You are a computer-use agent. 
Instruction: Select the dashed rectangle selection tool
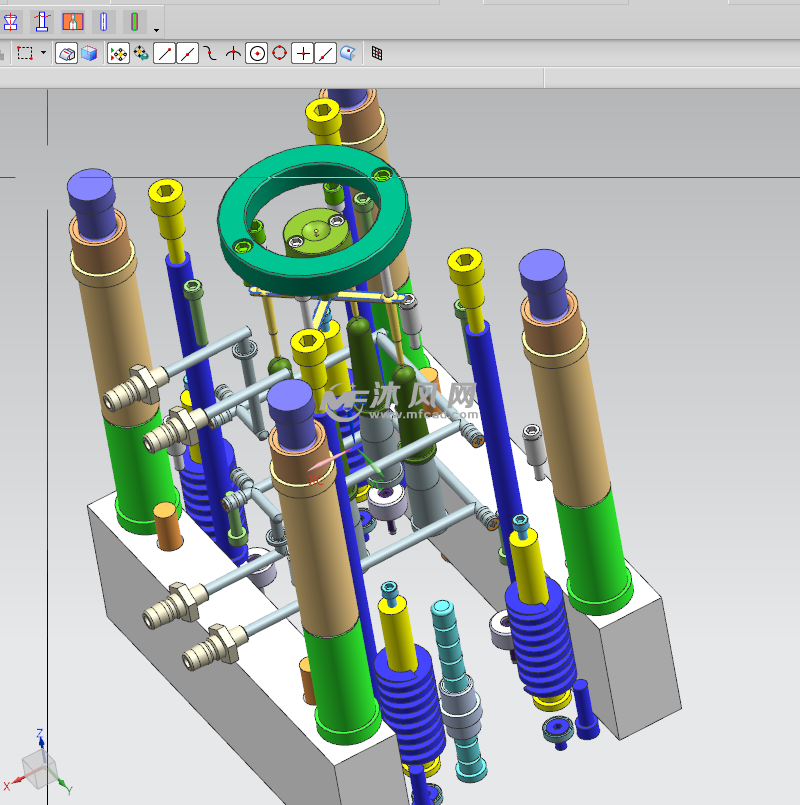(25, 53)
